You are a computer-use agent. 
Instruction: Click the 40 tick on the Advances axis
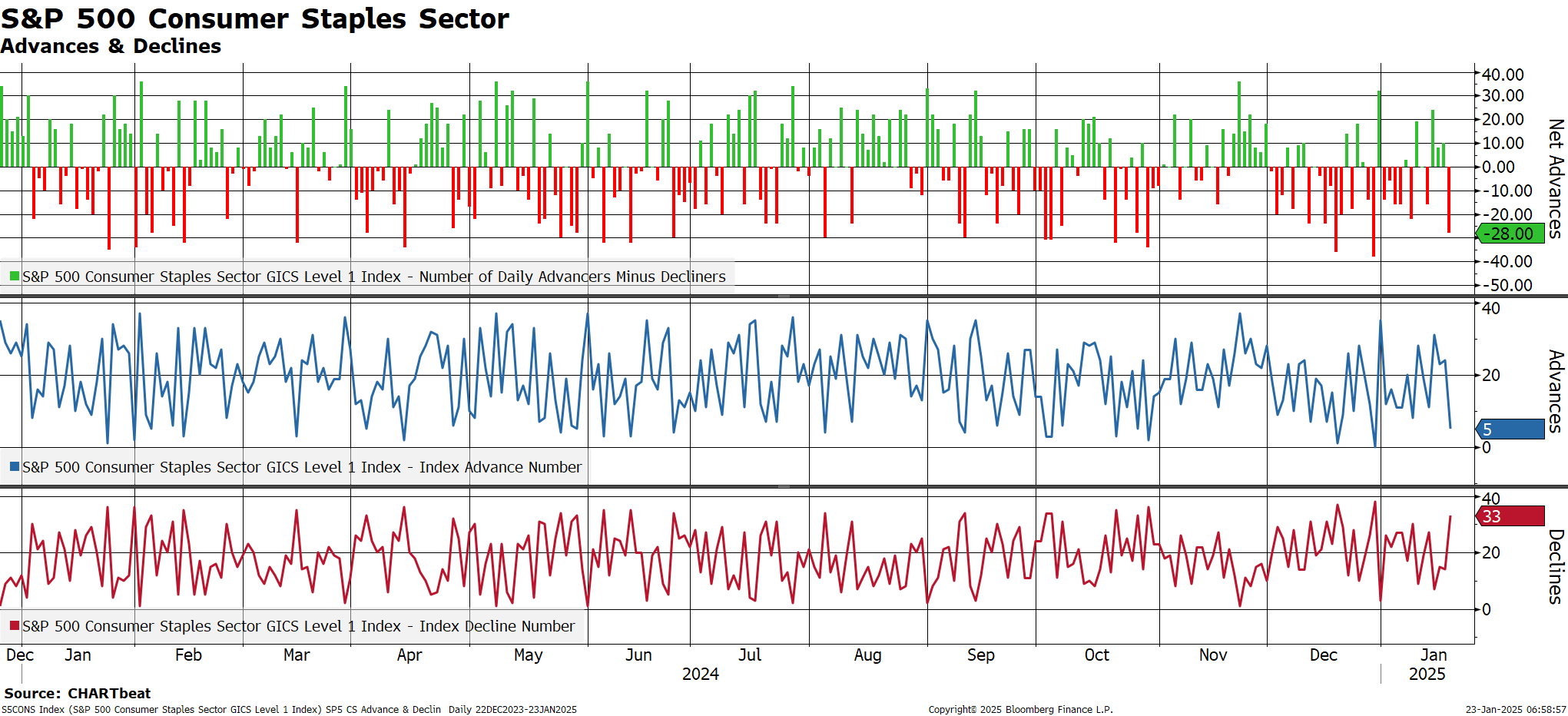1490,308
